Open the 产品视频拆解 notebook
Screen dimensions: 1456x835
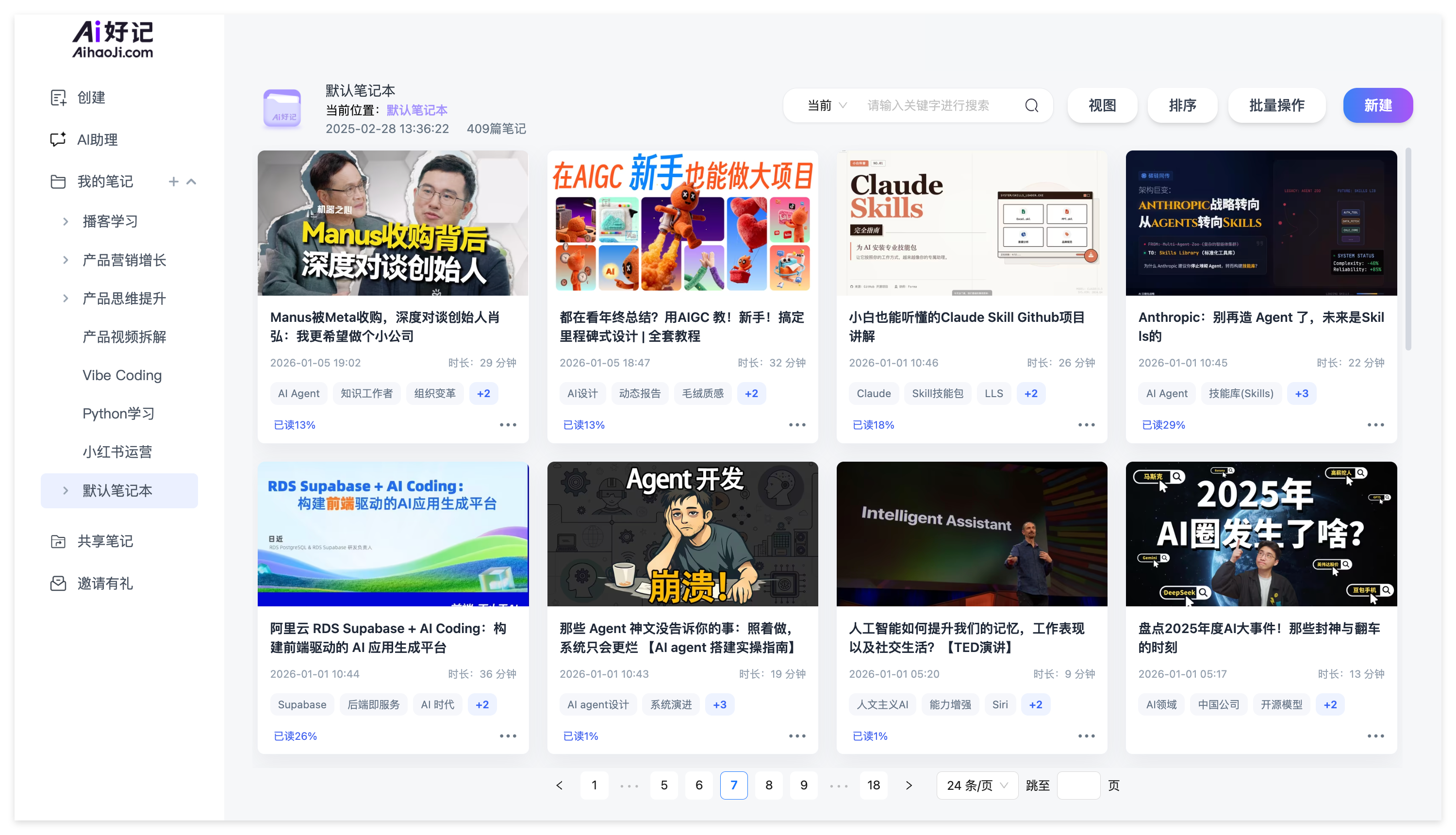(124, 336)
